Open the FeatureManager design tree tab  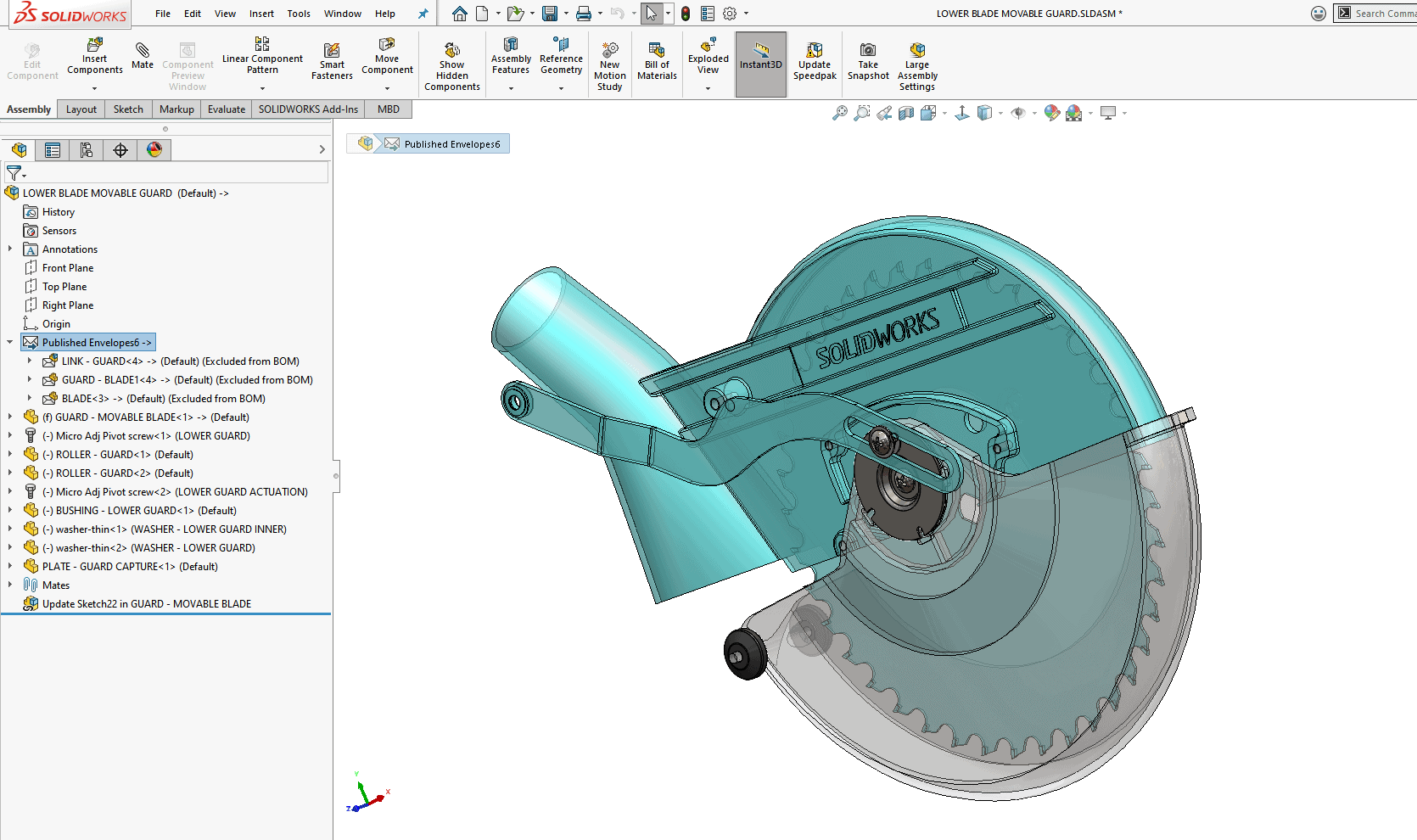coord(19,150)
